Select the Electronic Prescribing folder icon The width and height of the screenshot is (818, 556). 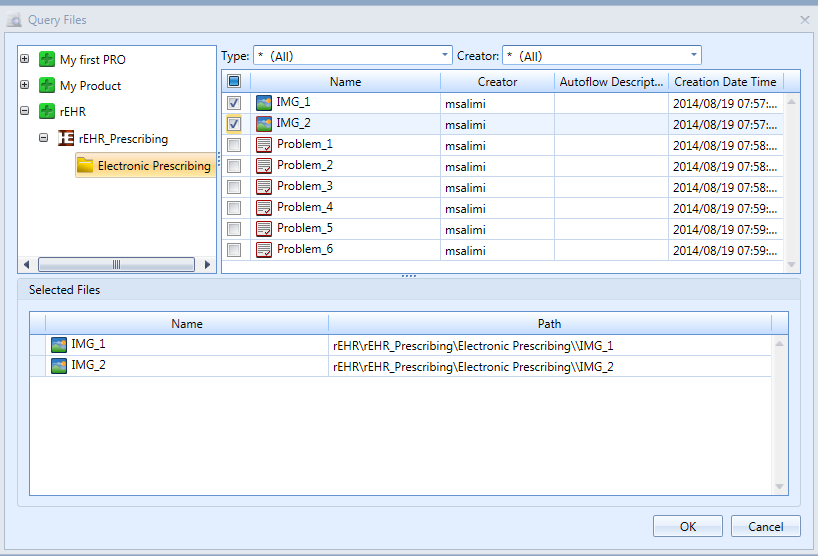86,165
